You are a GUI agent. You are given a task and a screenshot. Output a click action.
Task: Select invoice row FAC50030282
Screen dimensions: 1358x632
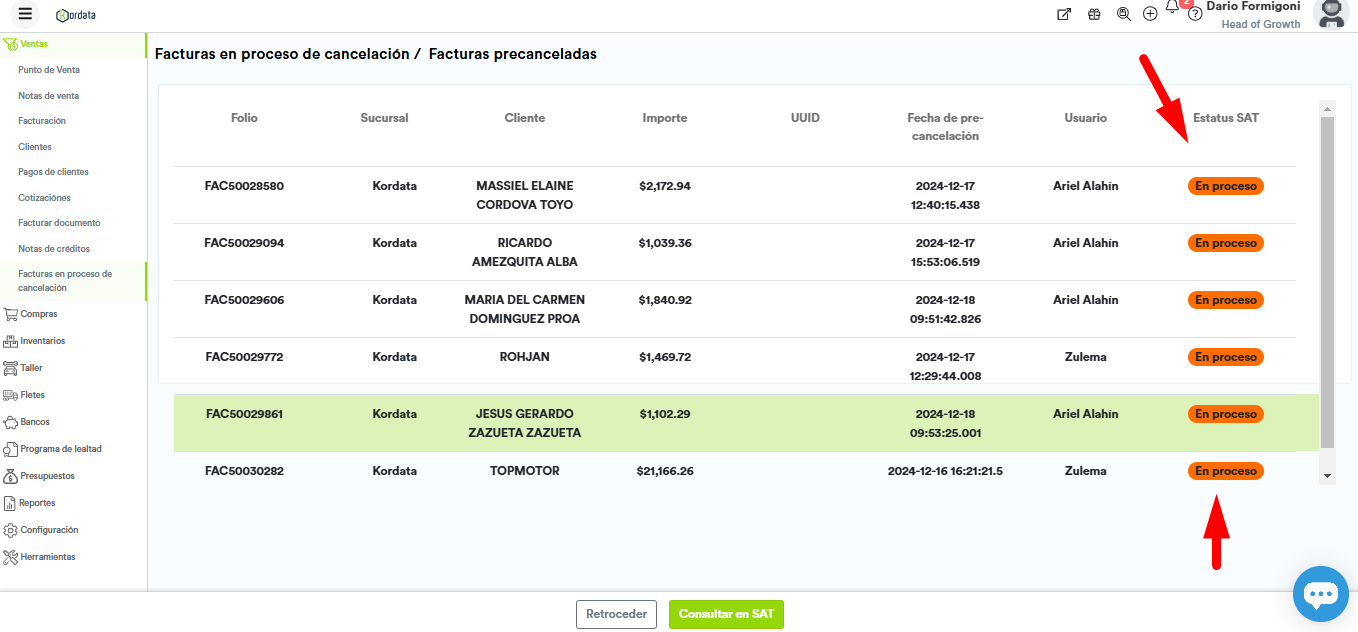244,471
